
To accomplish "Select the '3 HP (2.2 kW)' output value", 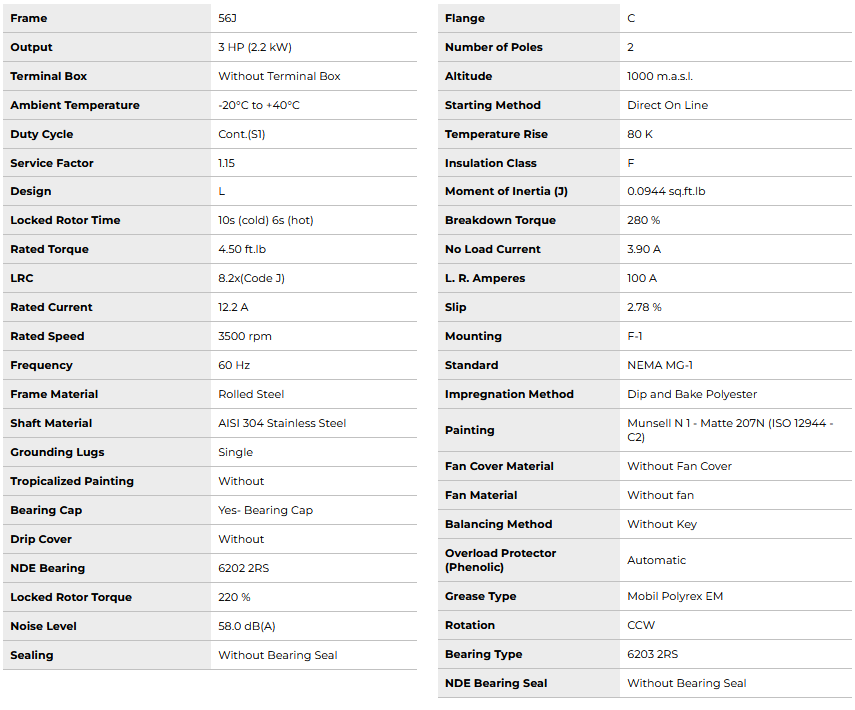I will coord(255,47).
